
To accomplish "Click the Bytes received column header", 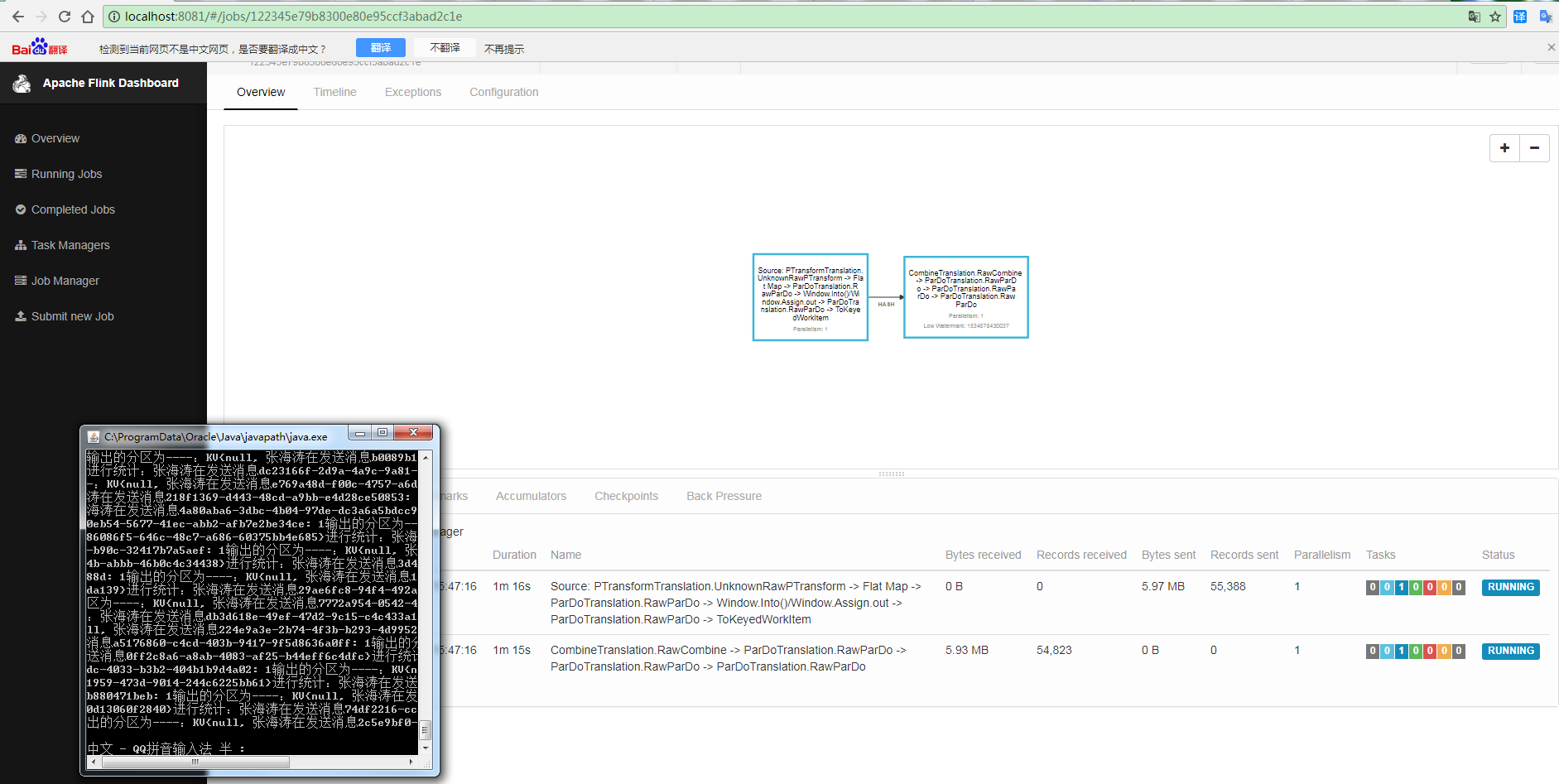I will pos(983,555).
